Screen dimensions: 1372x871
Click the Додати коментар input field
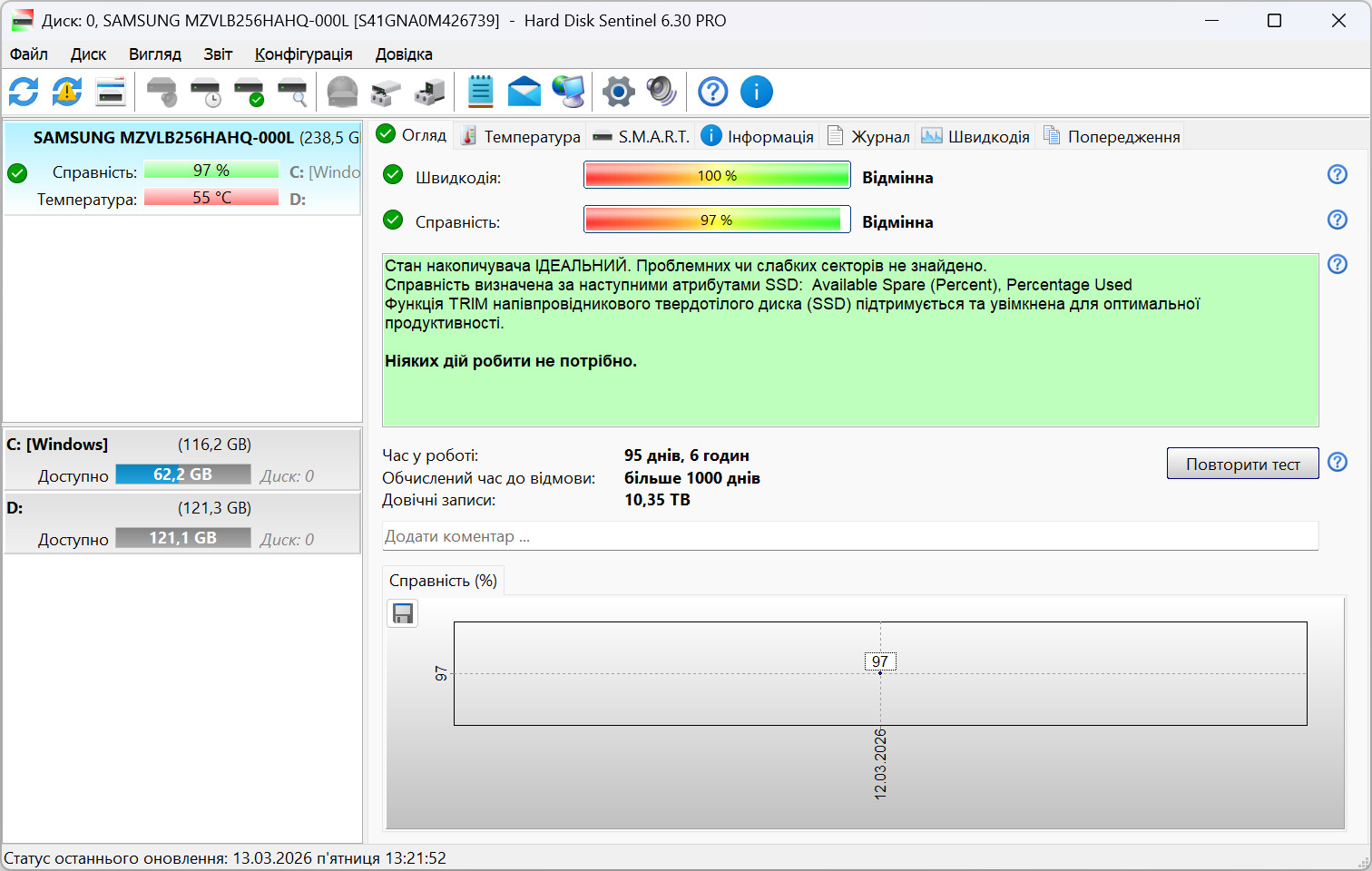850,536
